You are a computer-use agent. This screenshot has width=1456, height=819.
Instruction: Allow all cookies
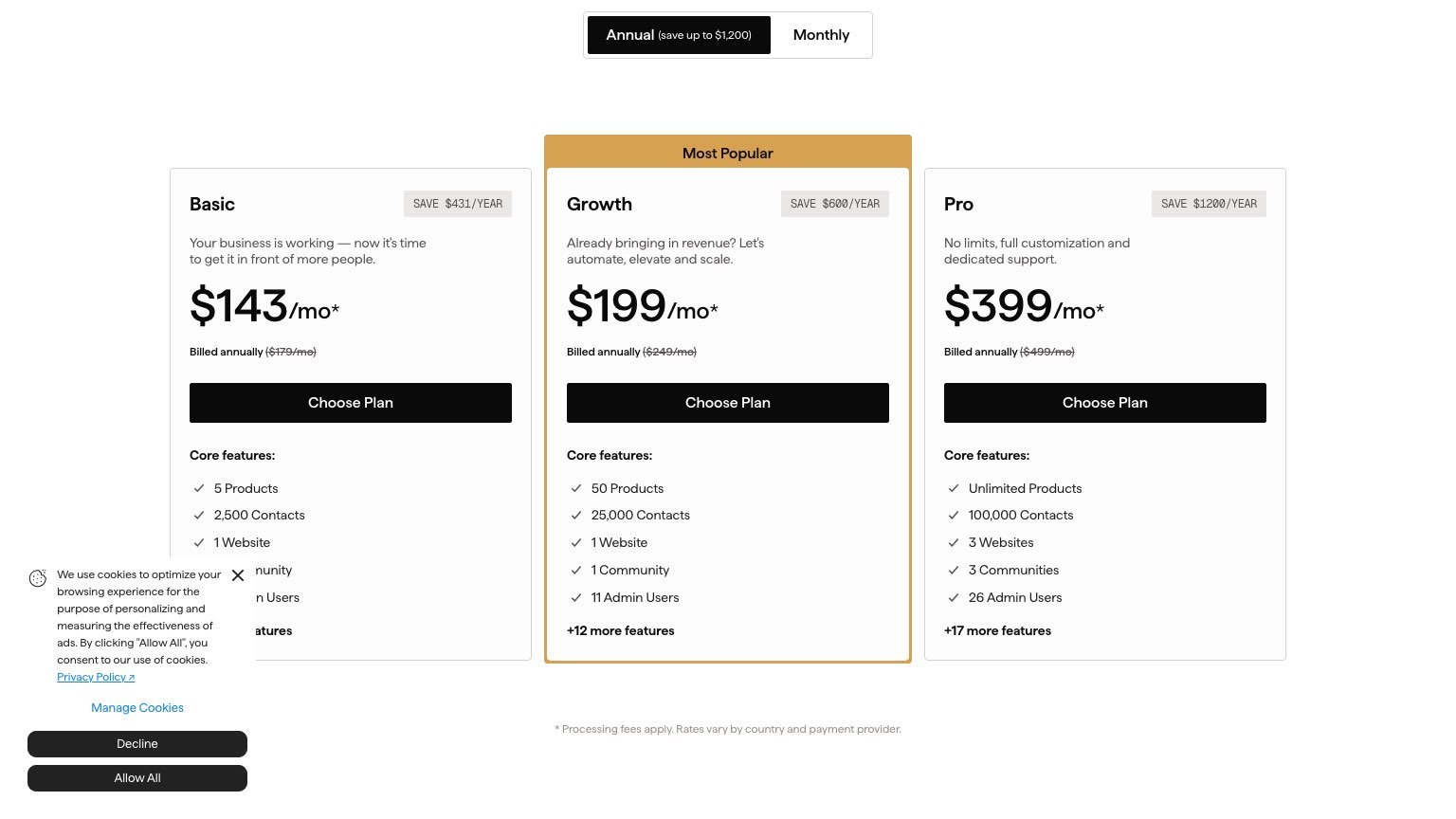coord(137,777)
